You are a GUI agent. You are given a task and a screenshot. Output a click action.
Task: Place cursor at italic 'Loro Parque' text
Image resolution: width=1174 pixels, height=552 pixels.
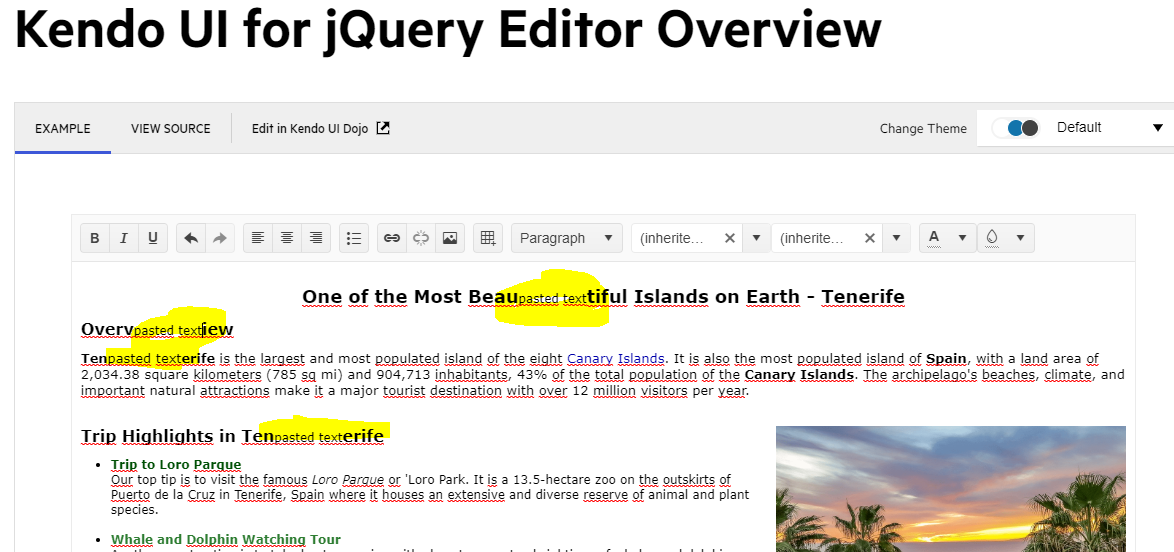tap(345, 479)
